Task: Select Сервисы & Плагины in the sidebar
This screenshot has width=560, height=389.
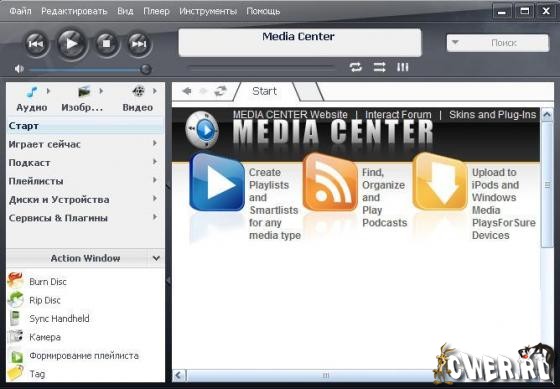Action: 85,218
